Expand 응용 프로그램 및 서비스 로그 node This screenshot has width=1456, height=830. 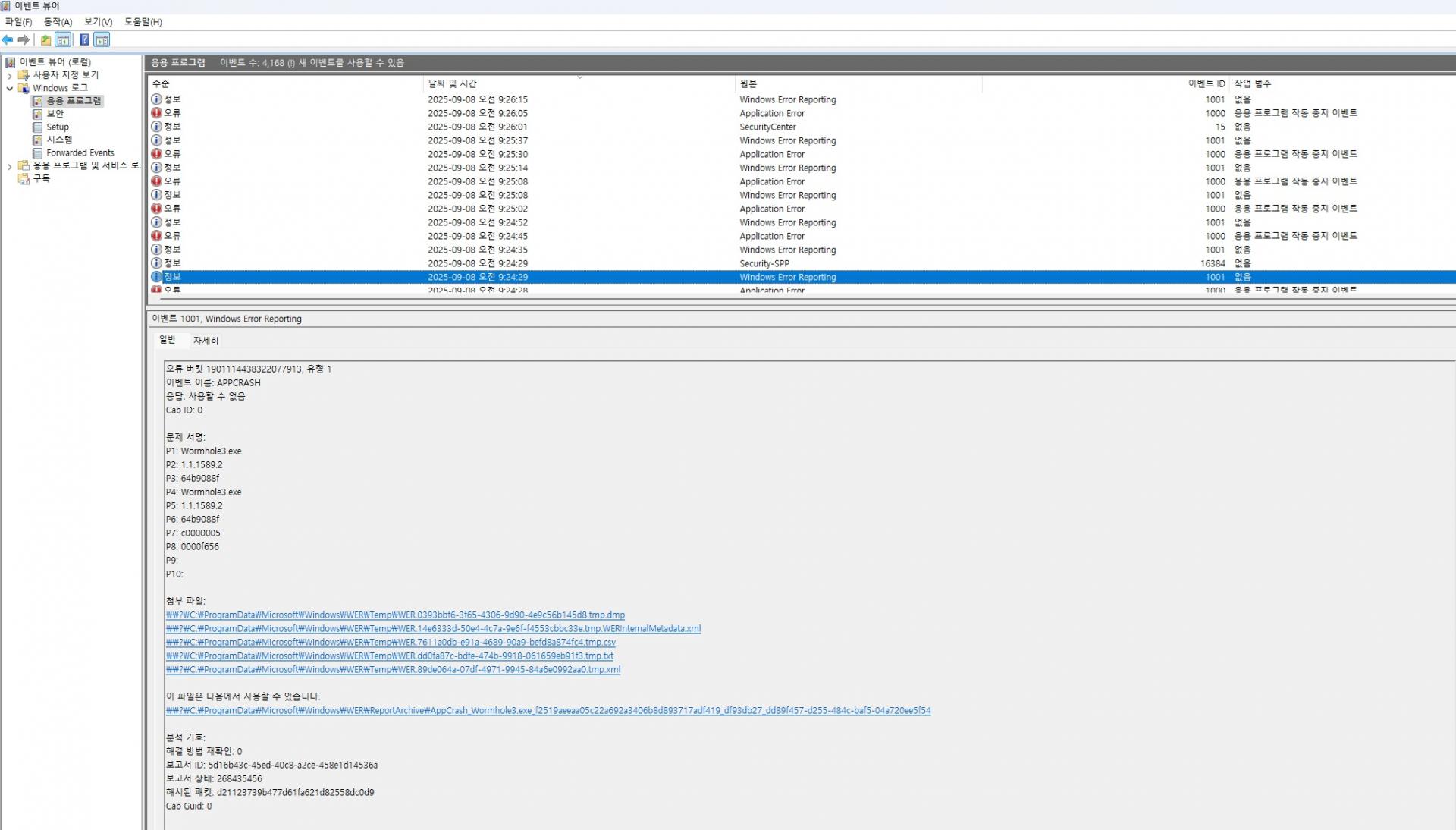[10, 166]
